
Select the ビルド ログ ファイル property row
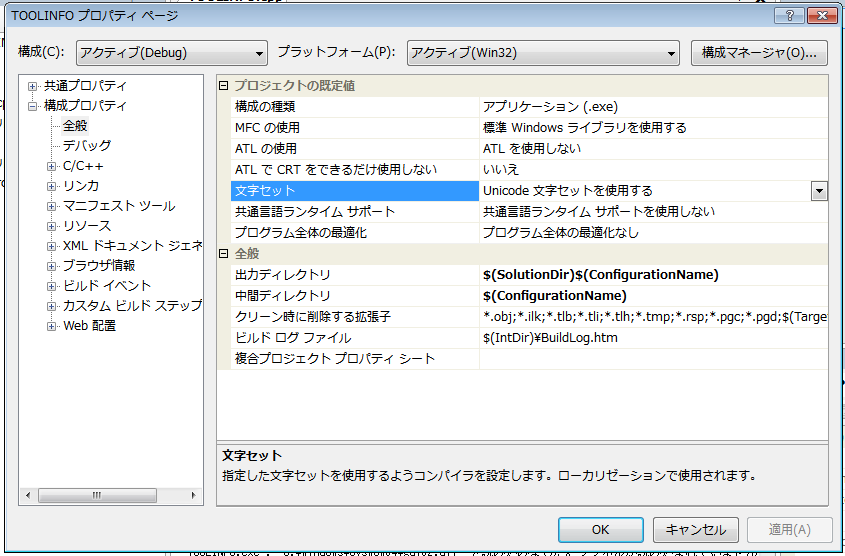pyautogui.click(x=355, y=338)
